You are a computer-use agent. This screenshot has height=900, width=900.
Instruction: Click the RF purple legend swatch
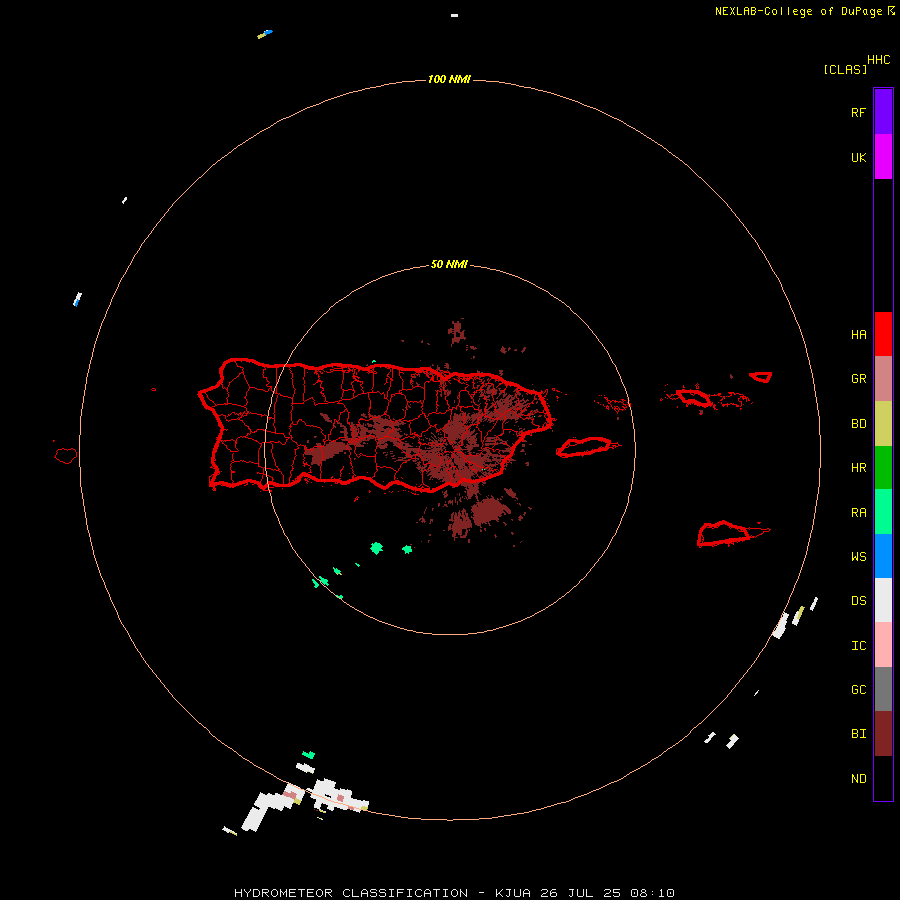coord(883,111)
